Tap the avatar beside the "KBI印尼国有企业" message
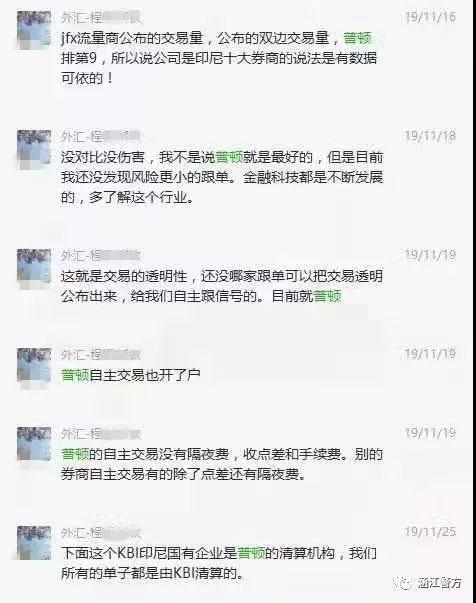The image size is (476, 603). [x=34, y=543]
